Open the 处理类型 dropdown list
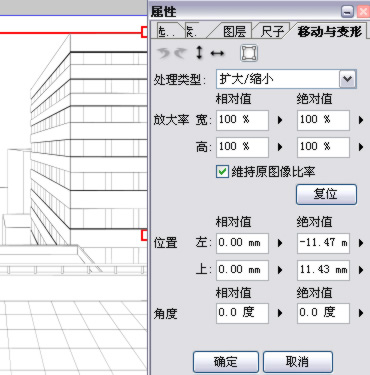 point(348,79)
